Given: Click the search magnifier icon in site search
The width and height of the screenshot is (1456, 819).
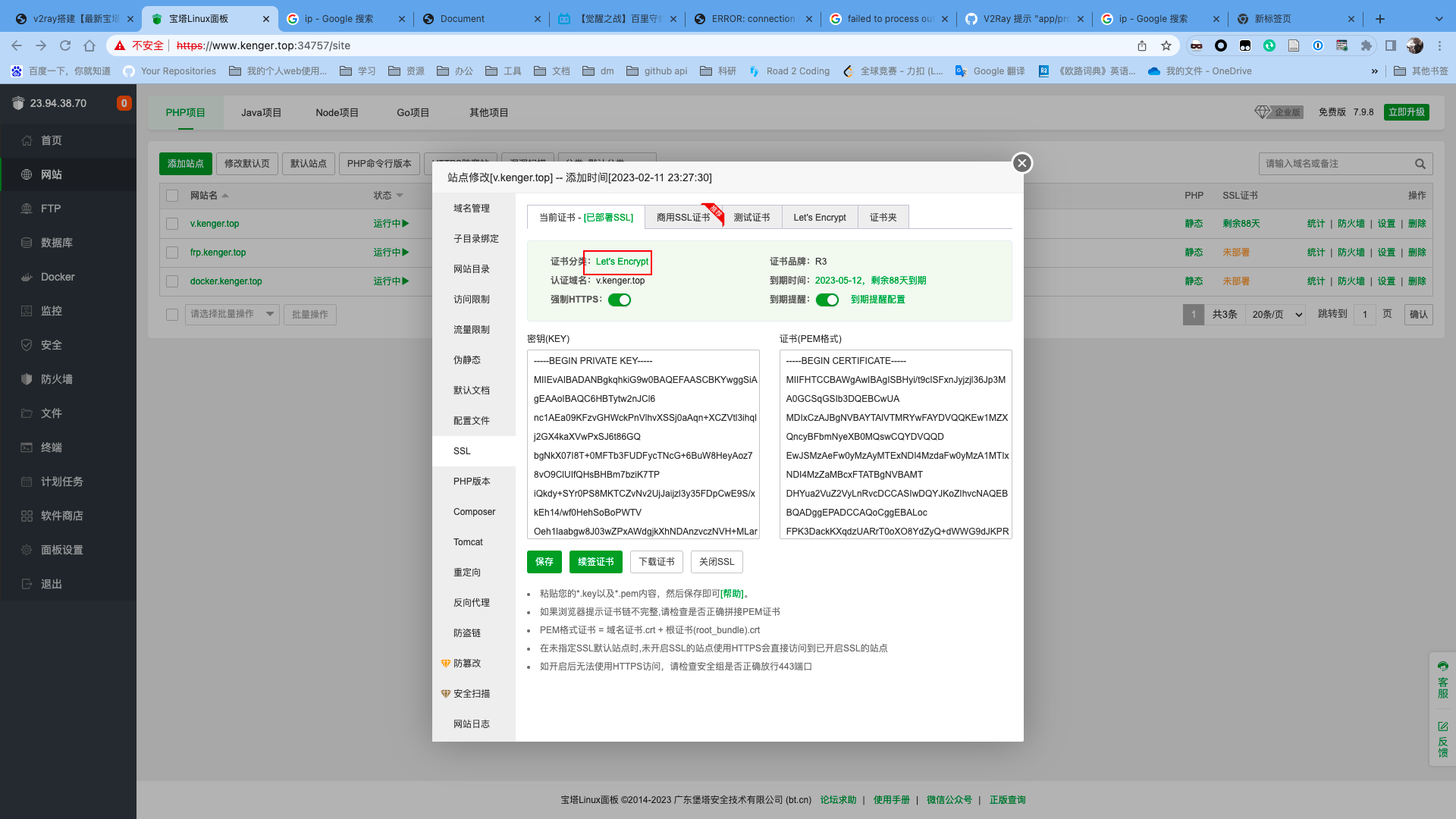Looking at the screenshot, I should pos(1420,164).
